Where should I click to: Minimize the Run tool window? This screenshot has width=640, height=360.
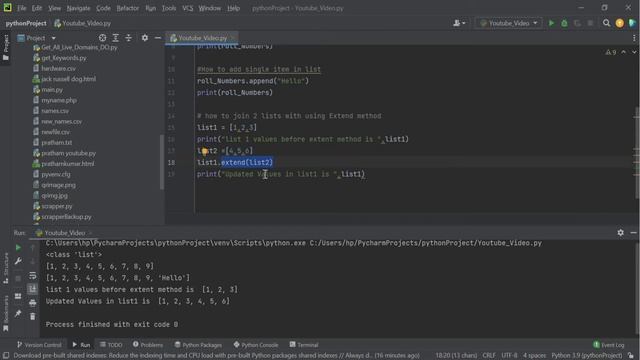(x=633, y=233)
